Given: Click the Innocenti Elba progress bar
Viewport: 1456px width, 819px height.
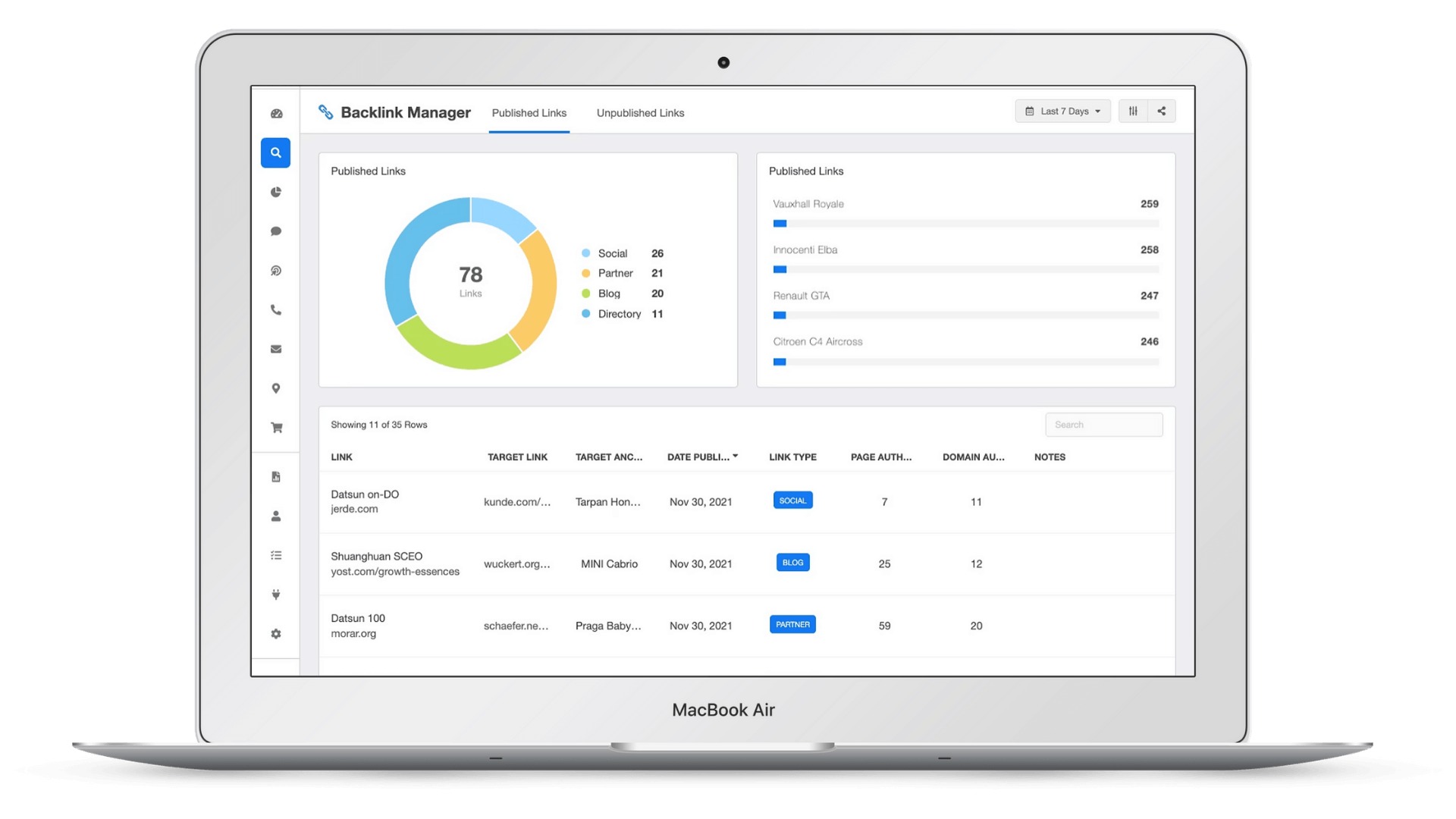Looking at the screenshot, I should [966, 270].
